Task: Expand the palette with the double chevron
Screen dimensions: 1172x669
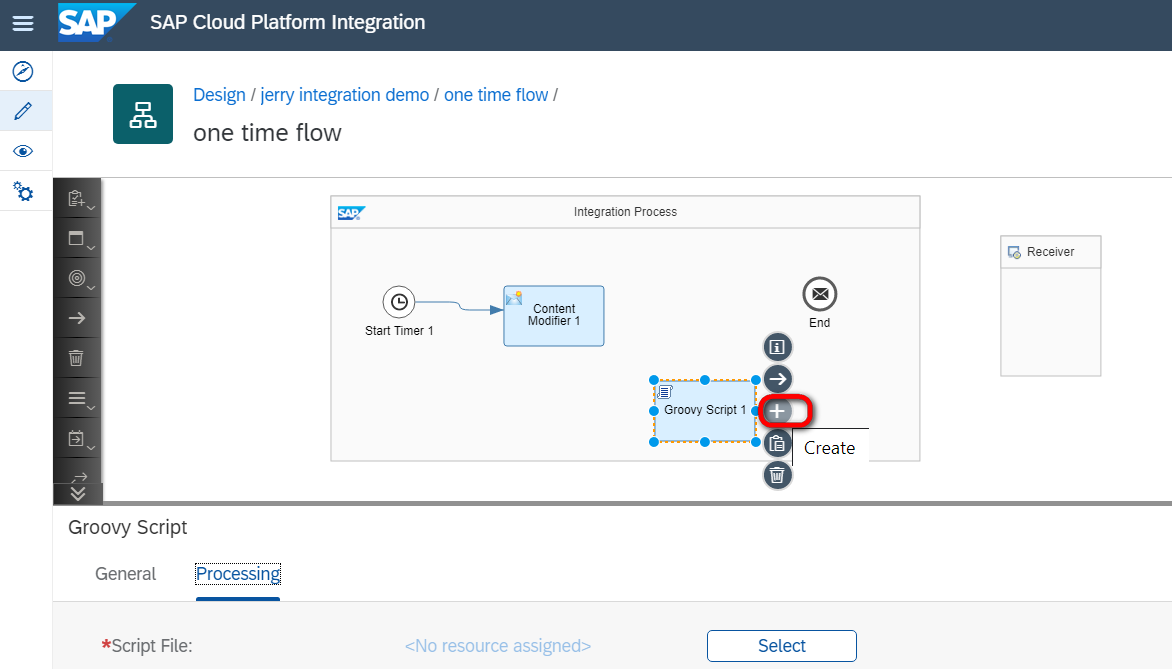Action: pyautogui.click(x=78, y=492)
